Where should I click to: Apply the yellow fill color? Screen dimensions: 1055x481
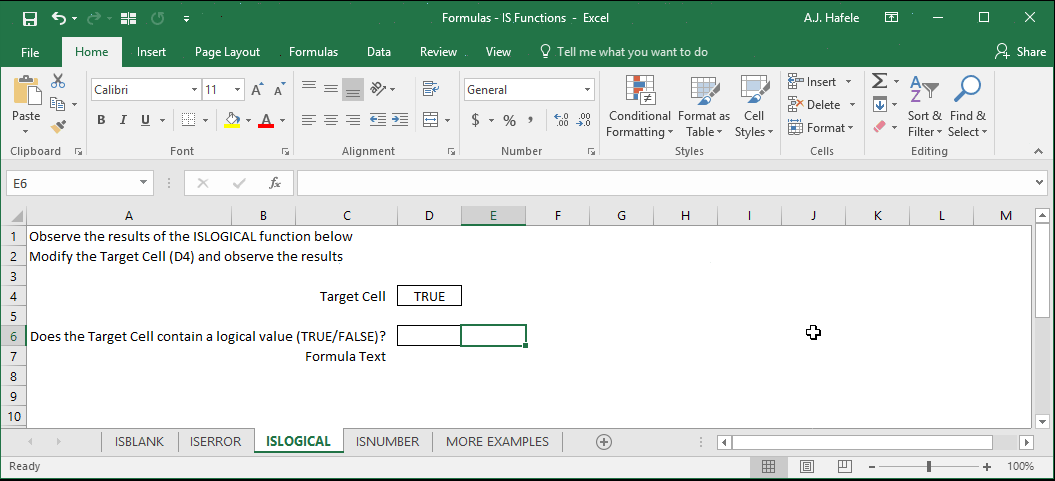(233, 120)
